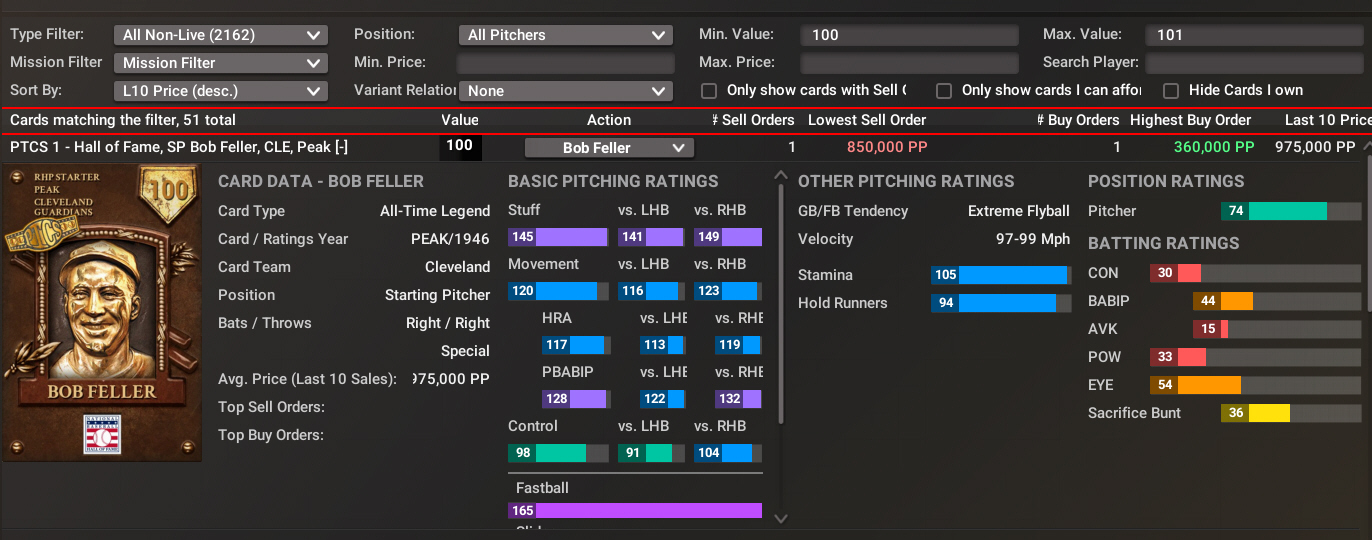1372x540 pixels.
Task: Open the Sort By 'L10 Price (desc.)' dropdown
Action: (220, 91)
